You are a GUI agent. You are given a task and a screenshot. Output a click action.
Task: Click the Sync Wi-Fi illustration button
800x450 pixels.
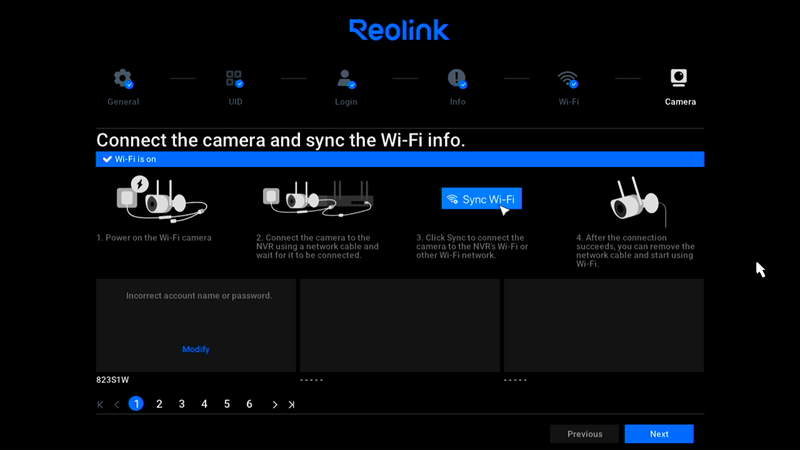pos(482,199)
